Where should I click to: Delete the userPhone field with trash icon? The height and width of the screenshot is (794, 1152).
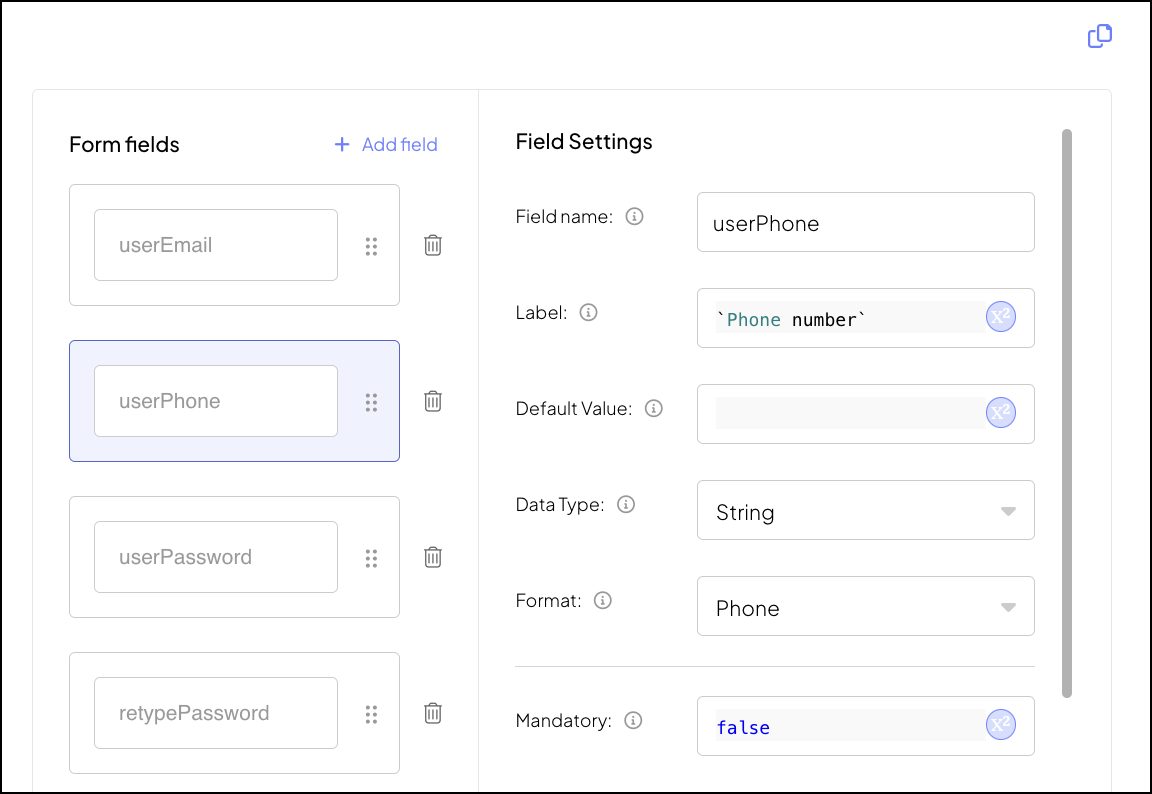pyautogui.click(x=433, y=401)
